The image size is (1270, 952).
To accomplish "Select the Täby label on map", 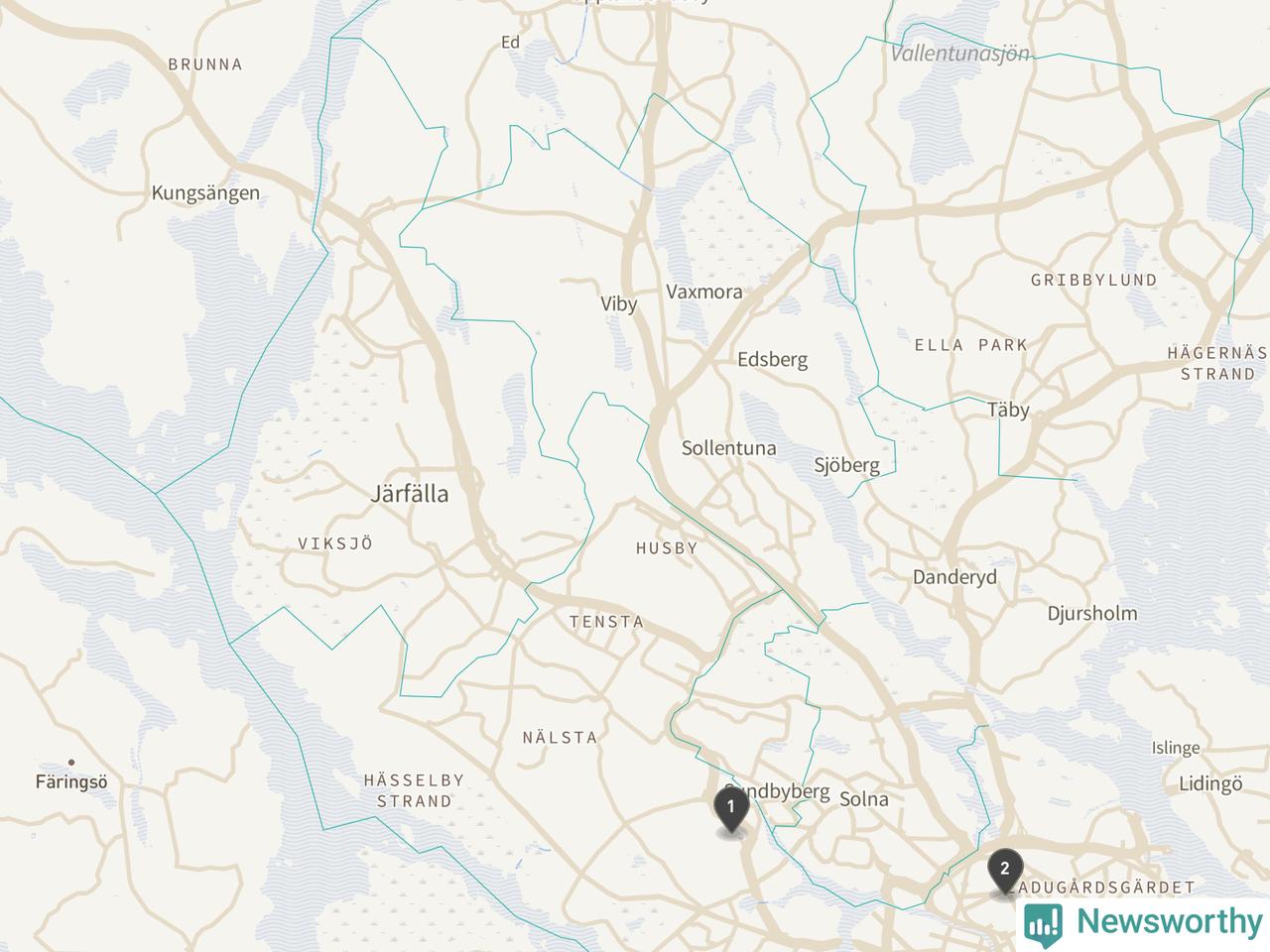I will (1008, 410).
